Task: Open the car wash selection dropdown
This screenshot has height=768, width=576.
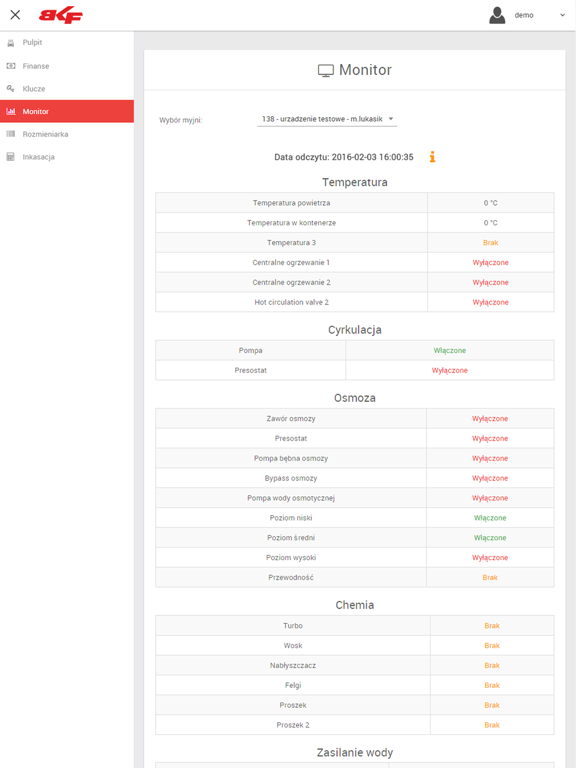Action: click(327, 119)
